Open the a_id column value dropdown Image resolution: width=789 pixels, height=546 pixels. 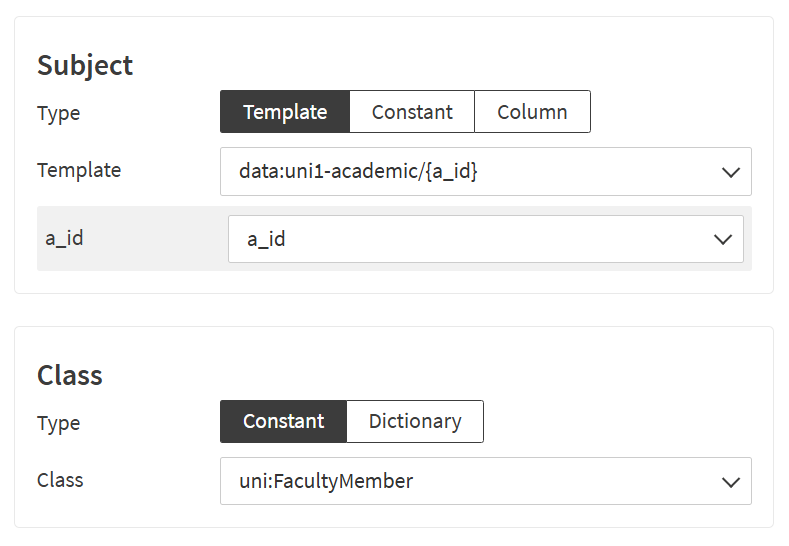pos(470,239)
